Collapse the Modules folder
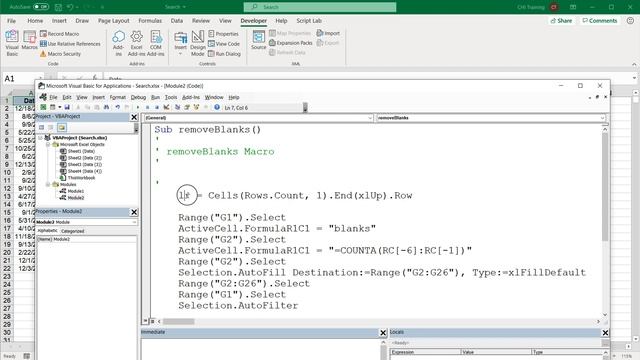Screen dimensions: 640x360 click(48, 184)
